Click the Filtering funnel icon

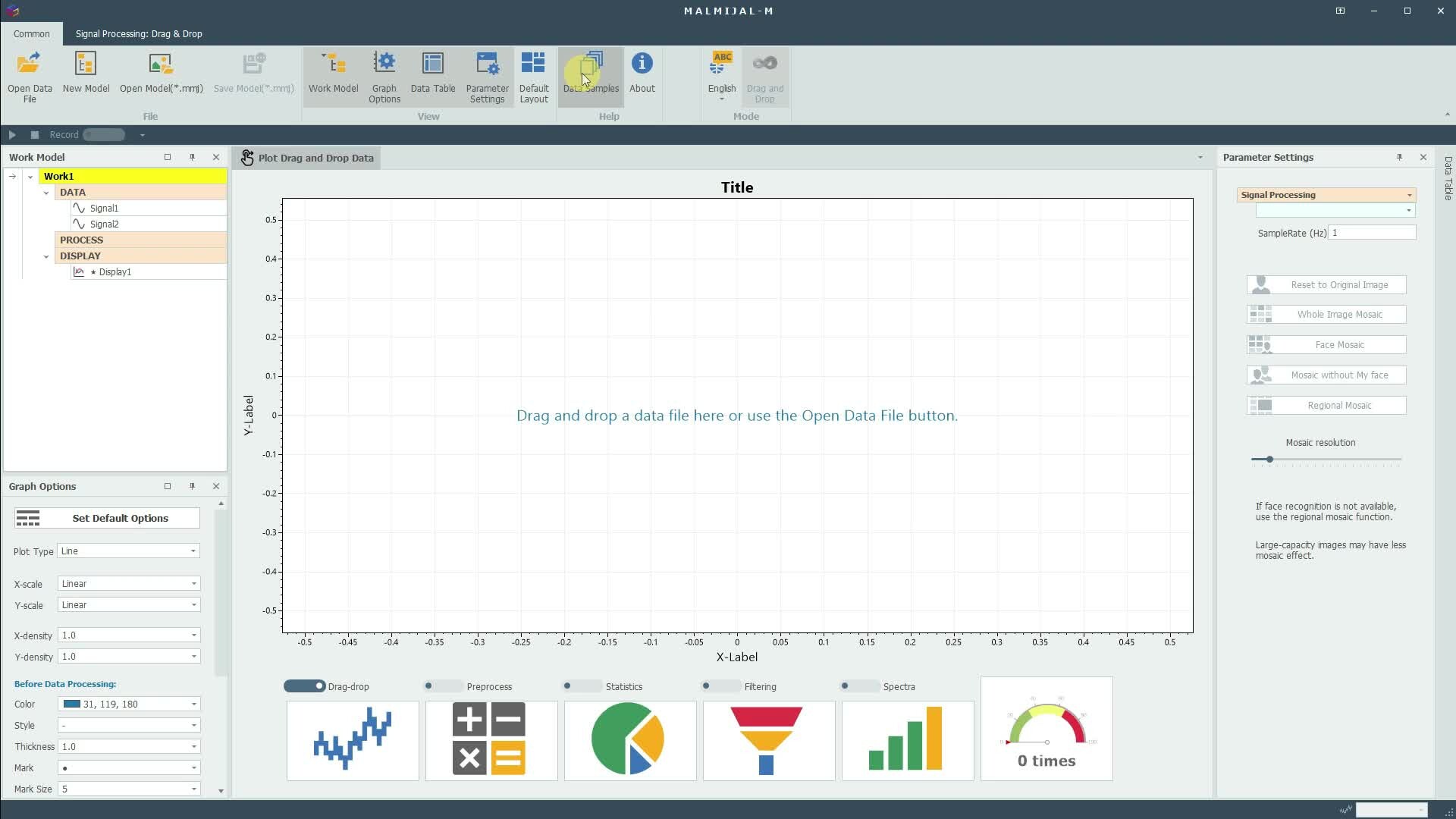click(768, 740)
